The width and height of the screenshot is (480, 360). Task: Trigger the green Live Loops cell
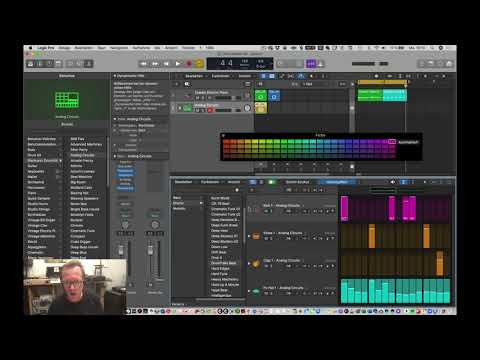[261, 96]
